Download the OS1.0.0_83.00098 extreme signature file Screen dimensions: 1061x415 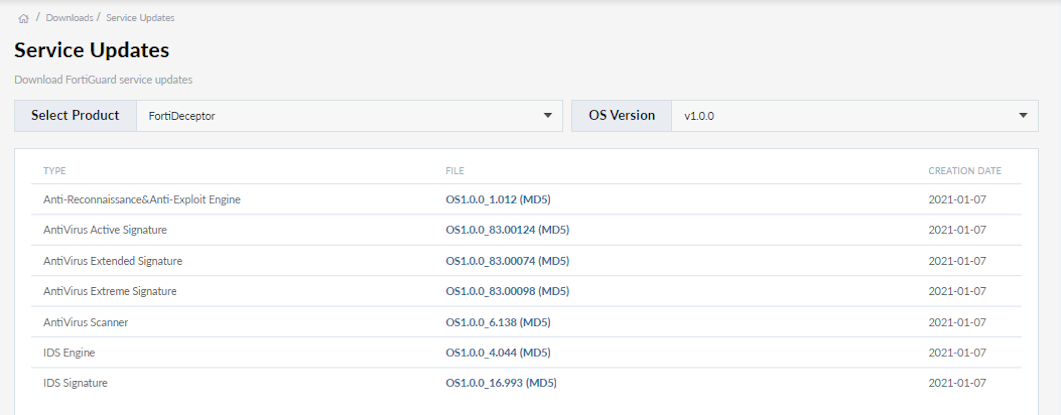490,292
